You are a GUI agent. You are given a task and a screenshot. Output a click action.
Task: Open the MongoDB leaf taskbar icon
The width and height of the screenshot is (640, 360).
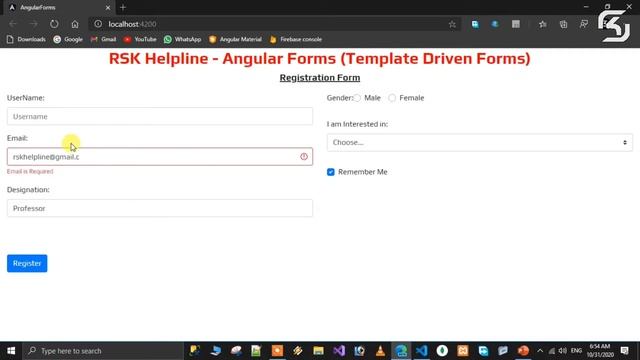tap(442, 351)
